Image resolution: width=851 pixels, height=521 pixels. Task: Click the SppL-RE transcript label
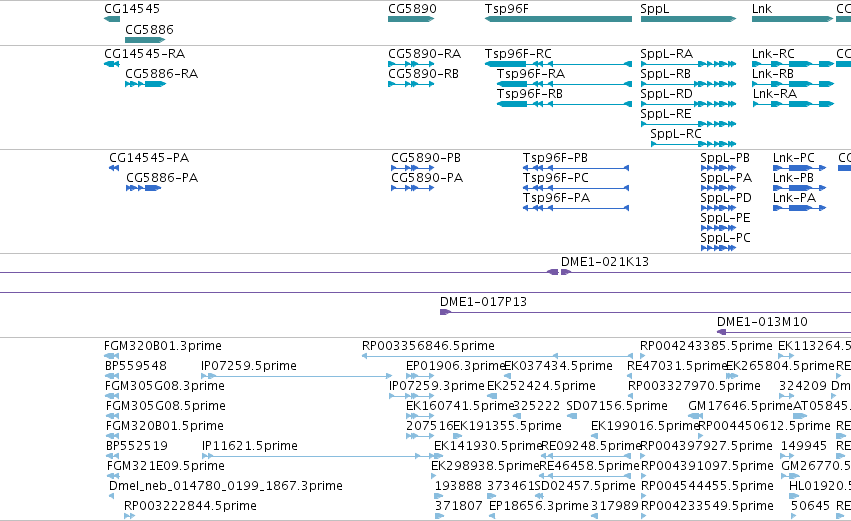click(x=666, y=114)
